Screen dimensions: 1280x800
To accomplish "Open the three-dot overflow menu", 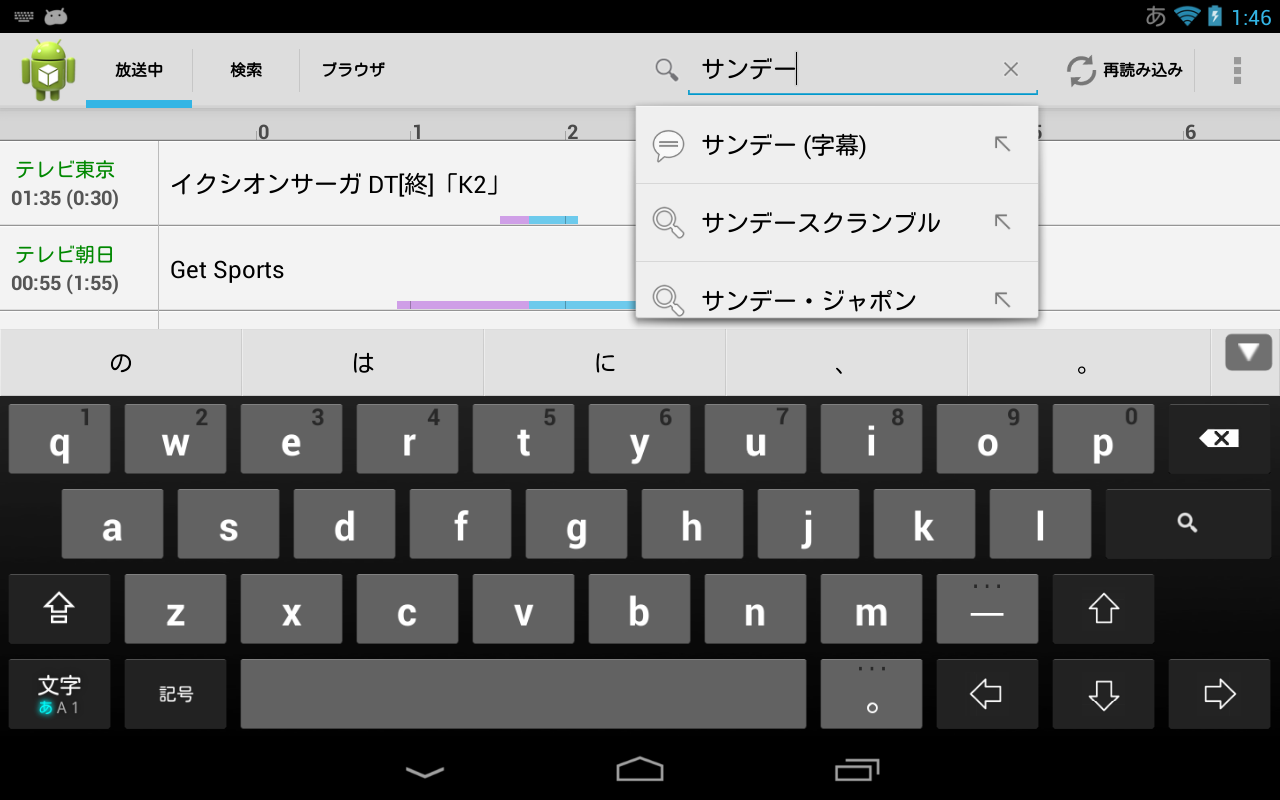I will coord(1237,70).
